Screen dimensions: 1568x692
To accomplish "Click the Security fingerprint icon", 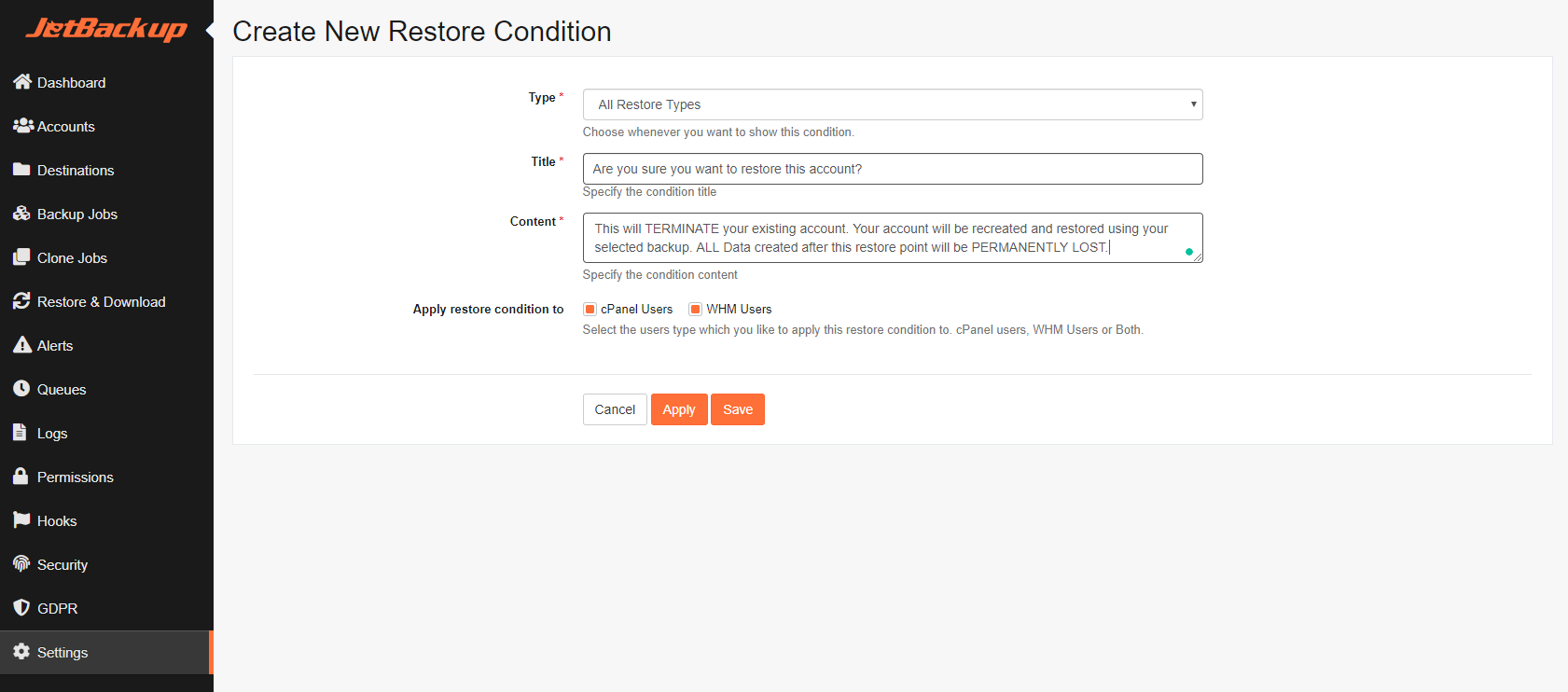I will click(x=21, y=564).
